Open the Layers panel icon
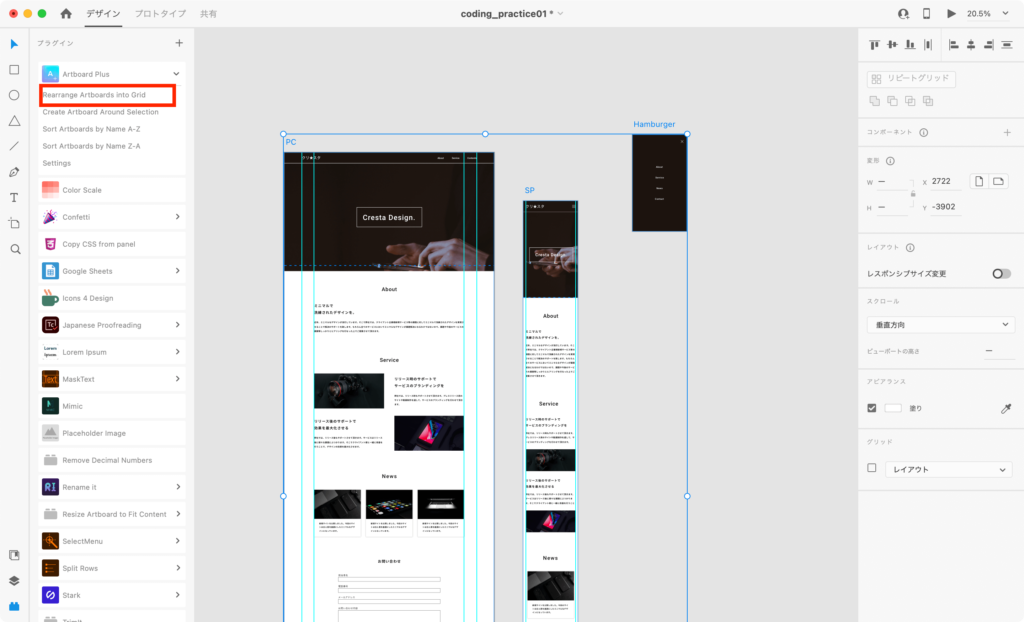Image resolution: width=1024 pixels, height=622 pixels. click(x=14, y=580)
